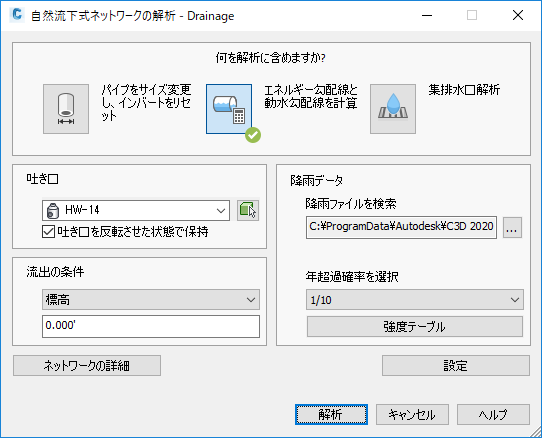The height and width of the screenshot is (438, 542).
Task: Open the 1/10 return period dropdown
Action: tap(415, 300)
